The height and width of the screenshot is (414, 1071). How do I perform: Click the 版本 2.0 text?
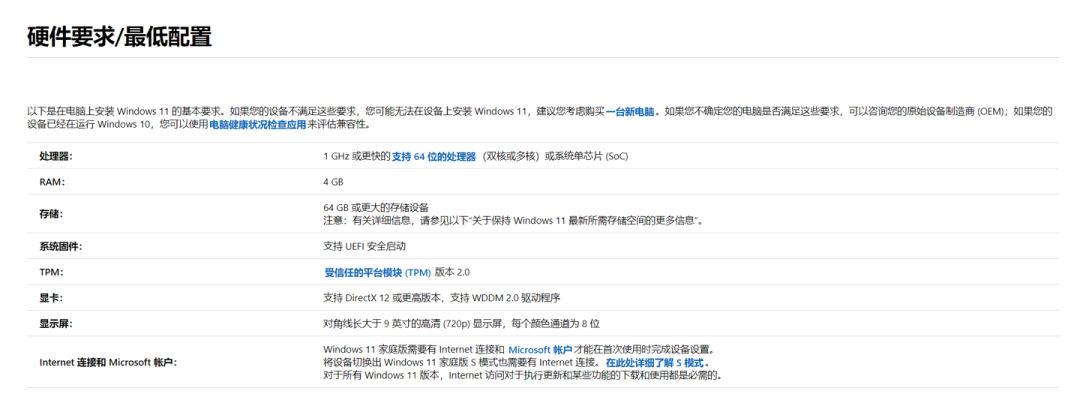(x=452, y=273)
